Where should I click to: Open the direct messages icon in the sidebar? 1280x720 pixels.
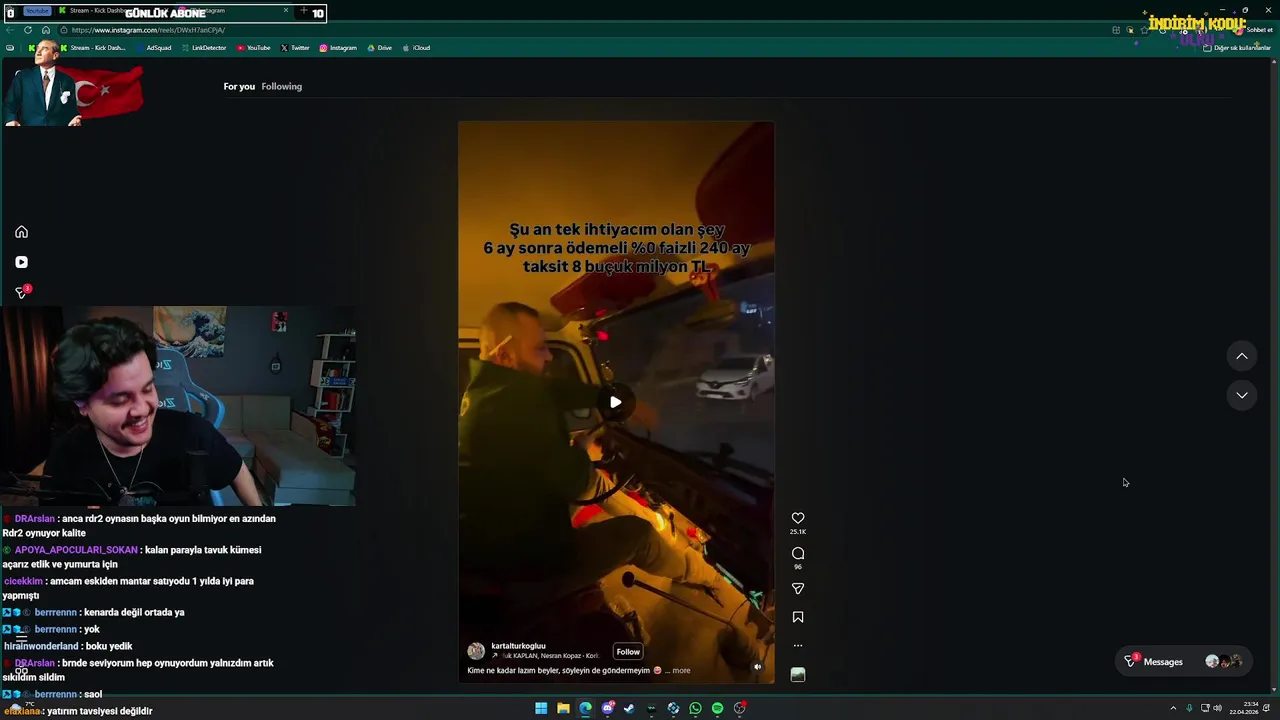point(21,292)
